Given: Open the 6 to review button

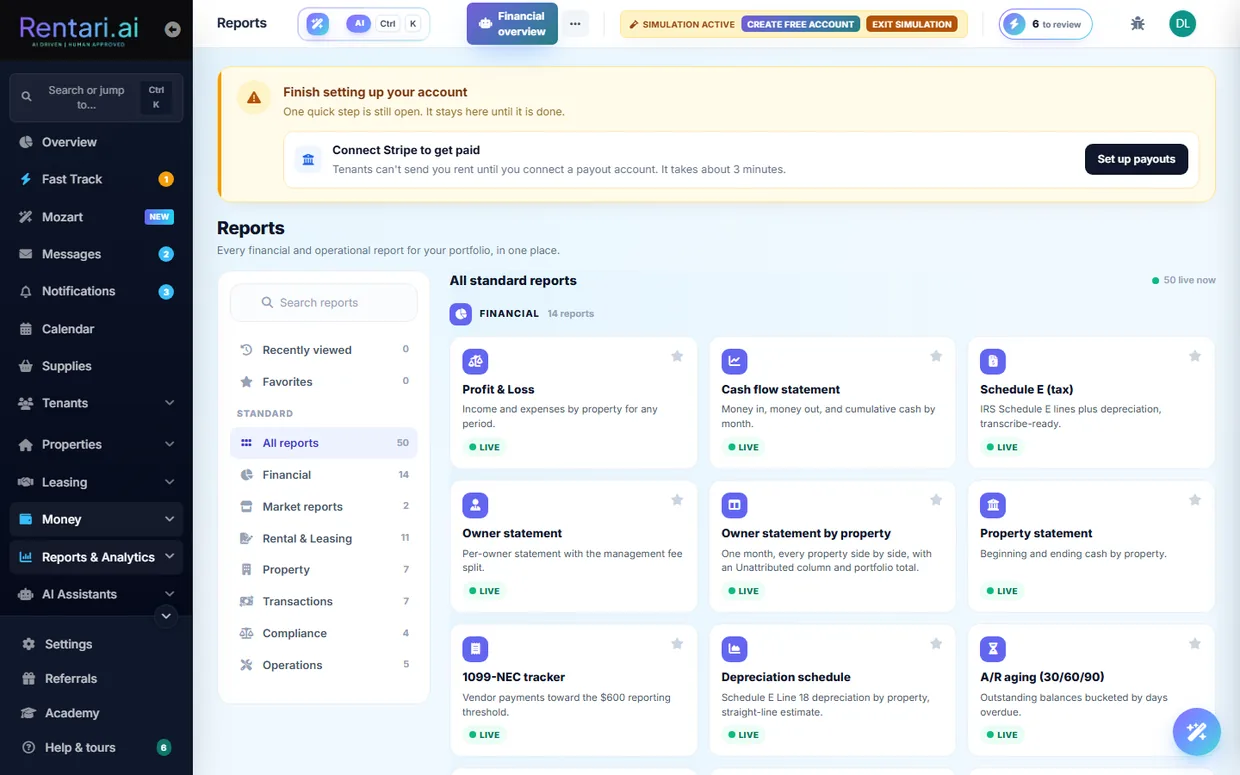Looking at the screenshot, I should pos(1046,24).
